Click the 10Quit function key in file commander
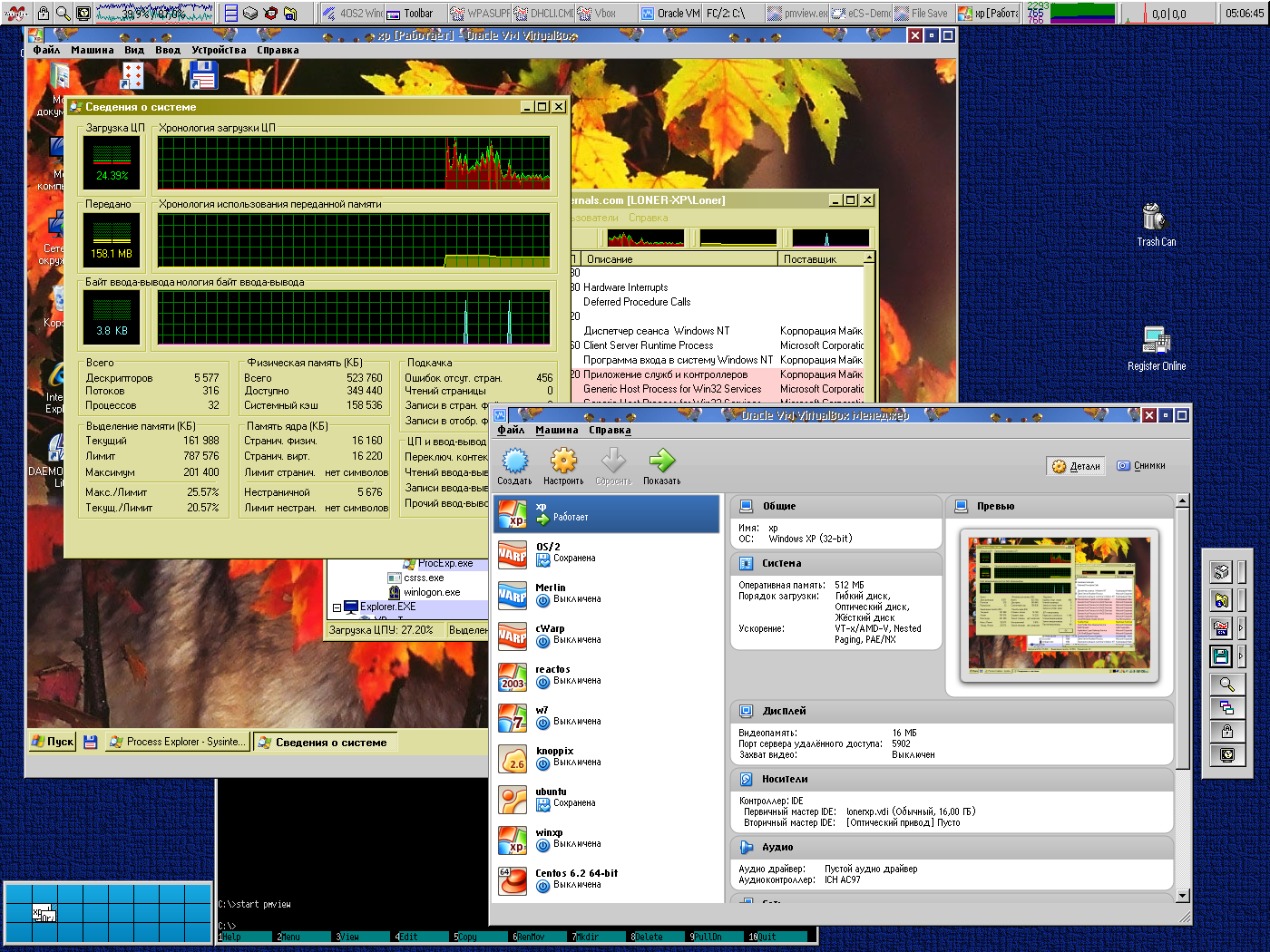Screen dimensions: 1270x952 click(777, 937)
